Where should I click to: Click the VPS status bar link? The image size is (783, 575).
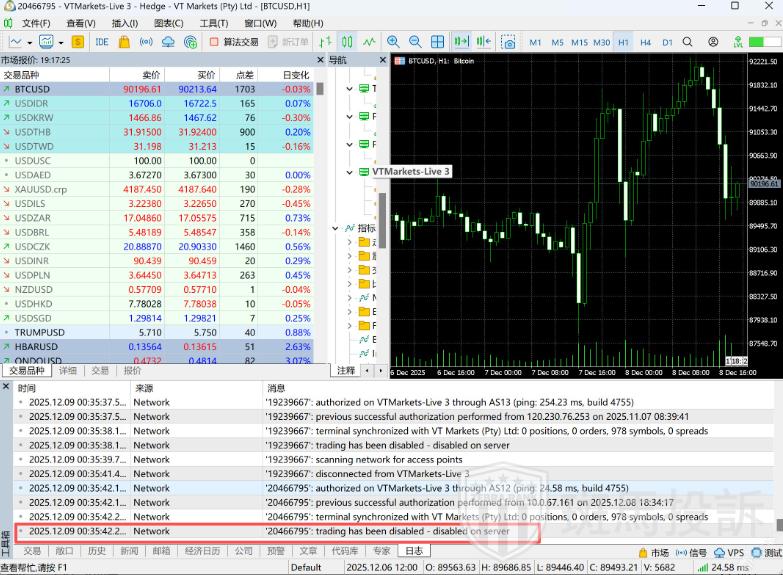click(x=728, y=552)
